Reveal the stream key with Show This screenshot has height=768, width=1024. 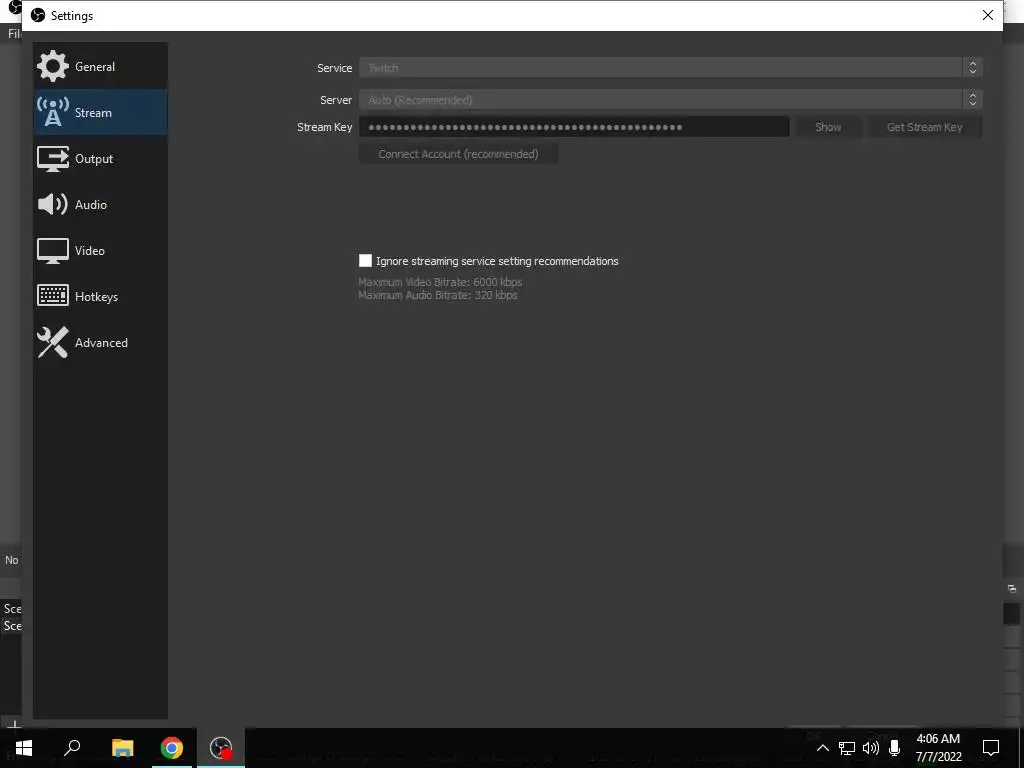[828, 127]
